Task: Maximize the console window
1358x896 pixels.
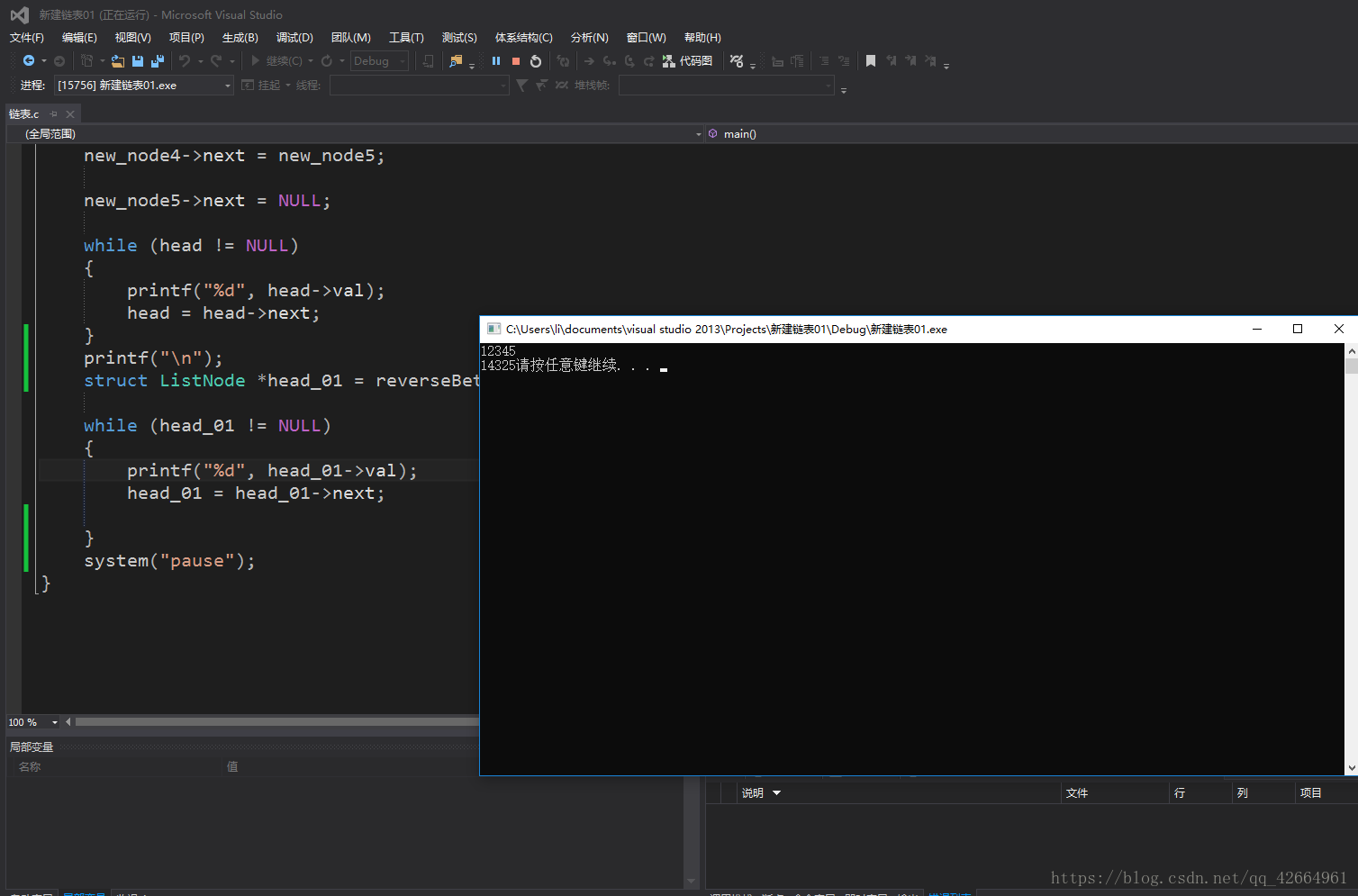Action: pyautogui.click(x=1298, y=329)
